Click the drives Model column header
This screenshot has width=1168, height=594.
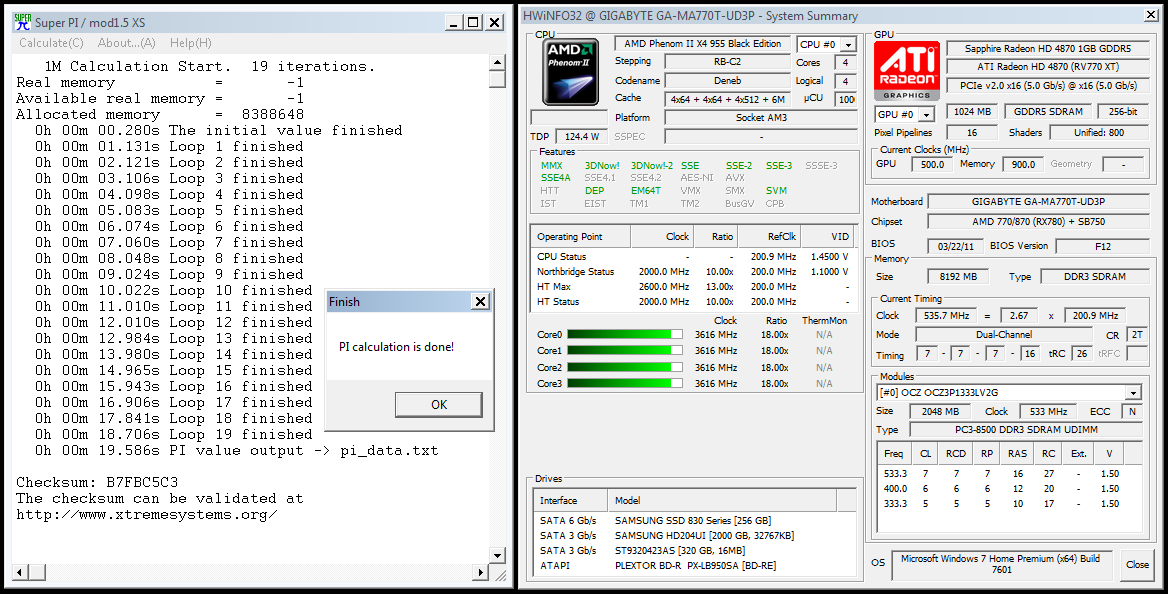point(723,500)
